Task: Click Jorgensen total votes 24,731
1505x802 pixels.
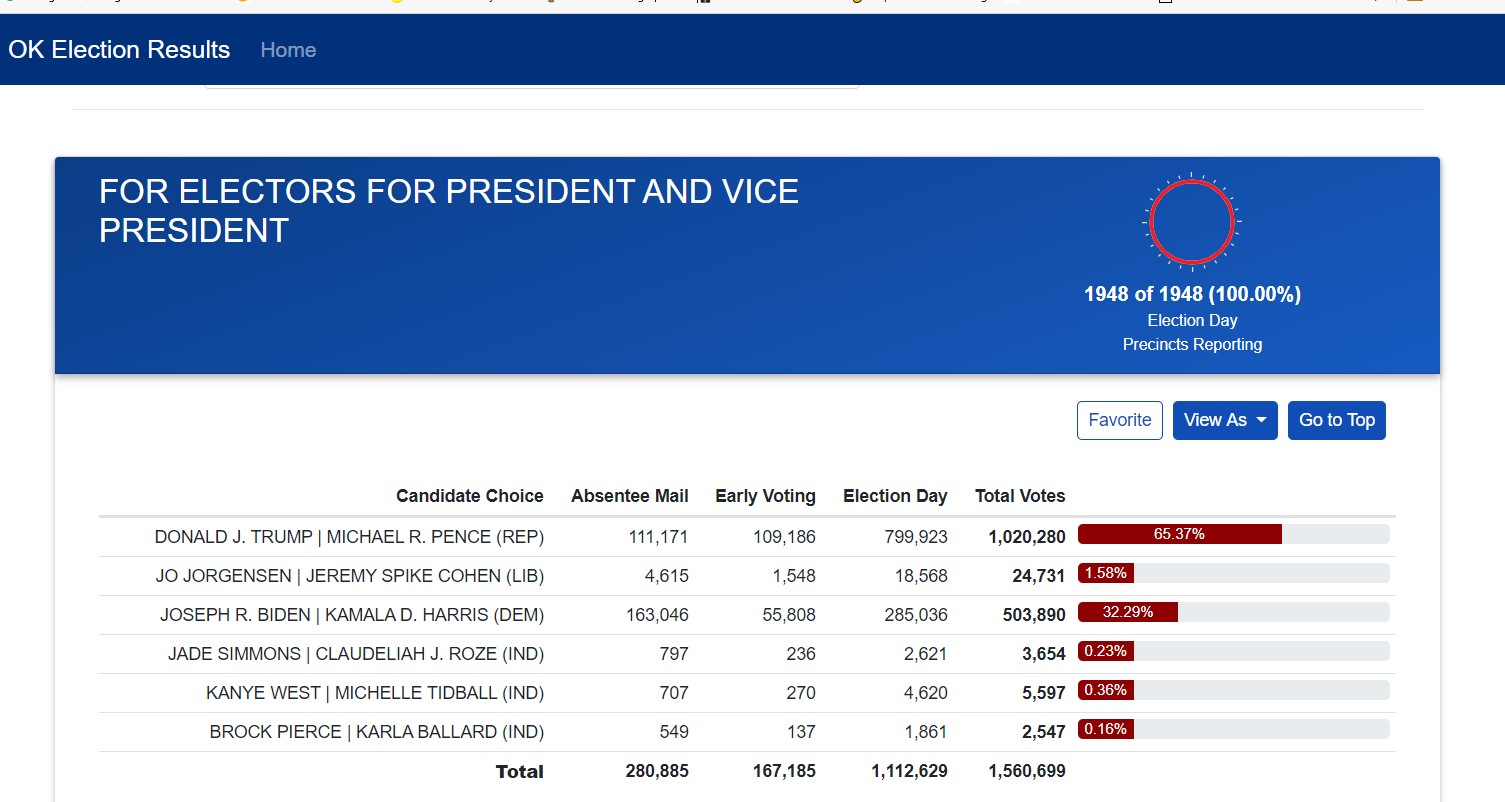Action: 1039,576
